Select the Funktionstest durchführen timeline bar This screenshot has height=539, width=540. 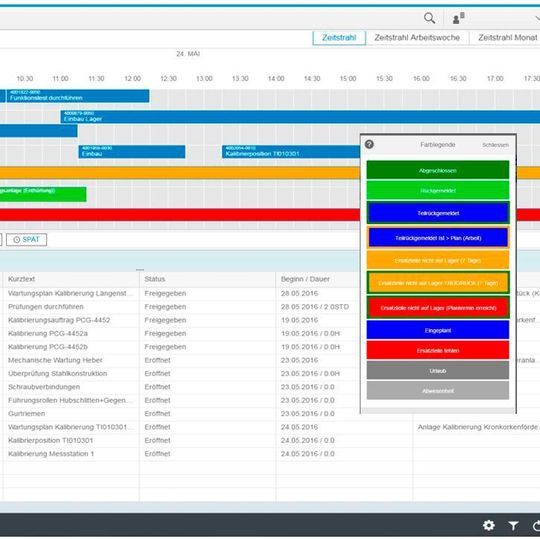click(78, 96)
